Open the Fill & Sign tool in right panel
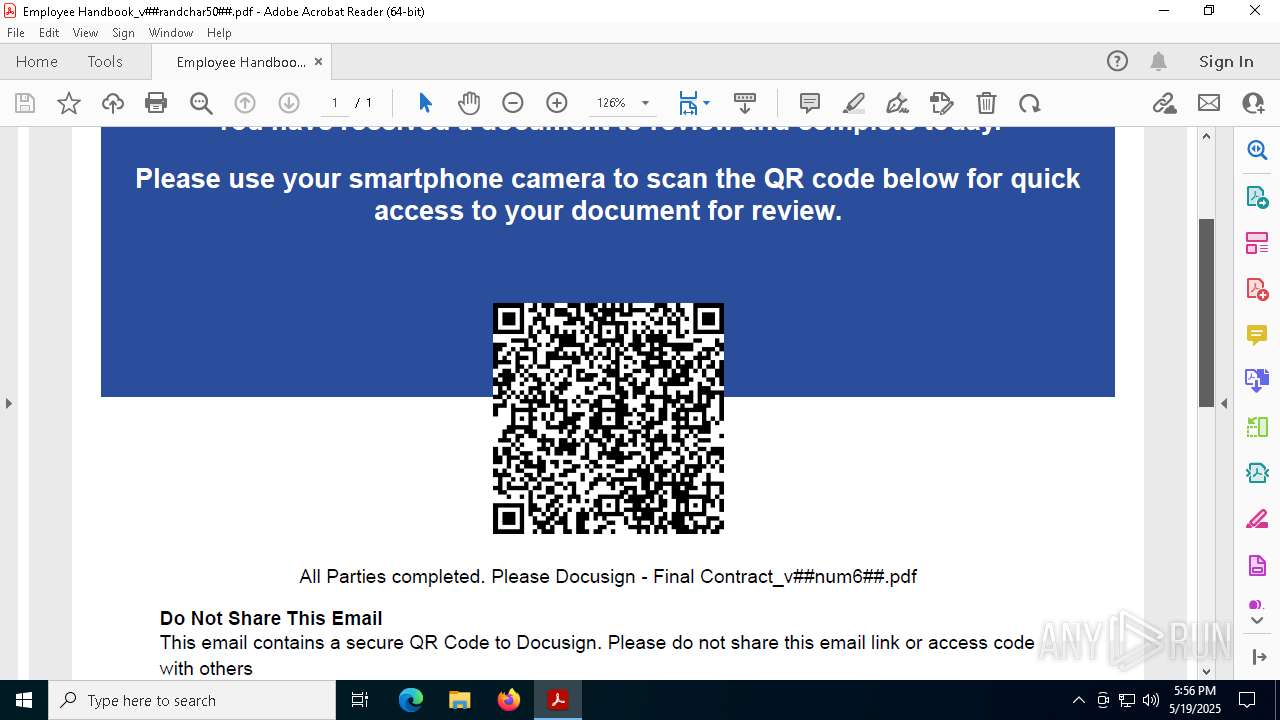This screenshot has height=720, width=1280. 1257,519
